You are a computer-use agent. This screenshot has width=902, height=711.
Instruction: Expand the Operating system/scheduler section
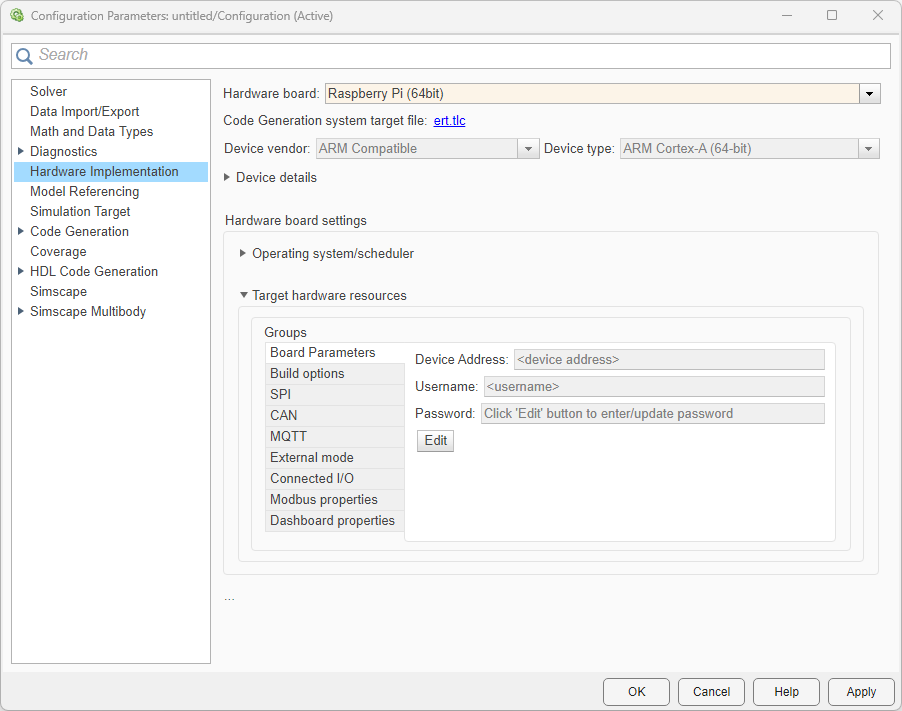[243, 253]
